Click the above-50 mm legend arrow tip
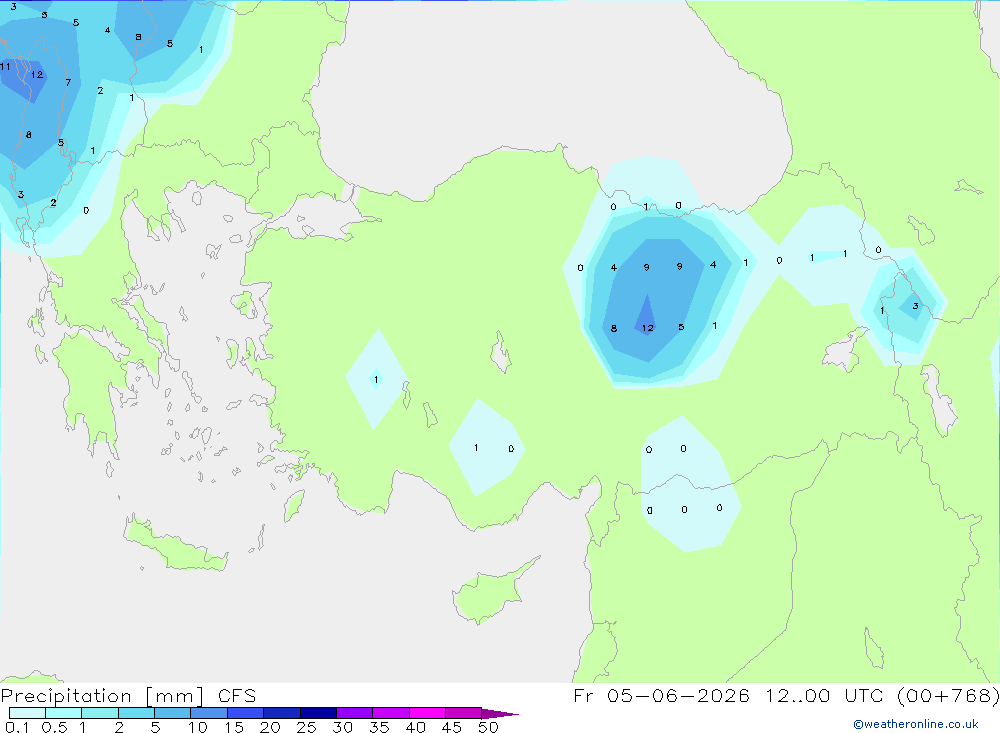Image resolution: width=1000 pixels, height=733 pixels. (499, 713)
